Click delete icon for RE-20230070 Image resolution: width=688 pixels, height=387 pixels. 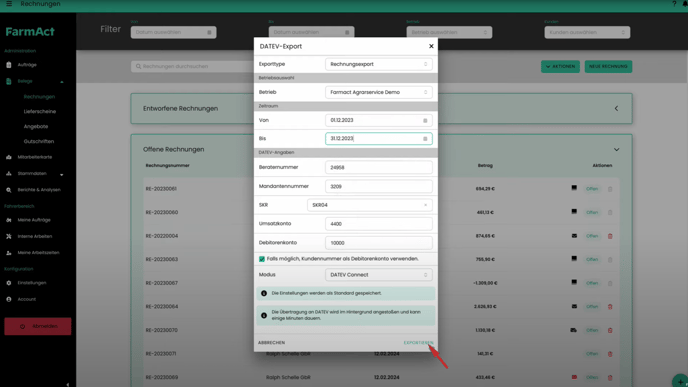coord(610,330)
